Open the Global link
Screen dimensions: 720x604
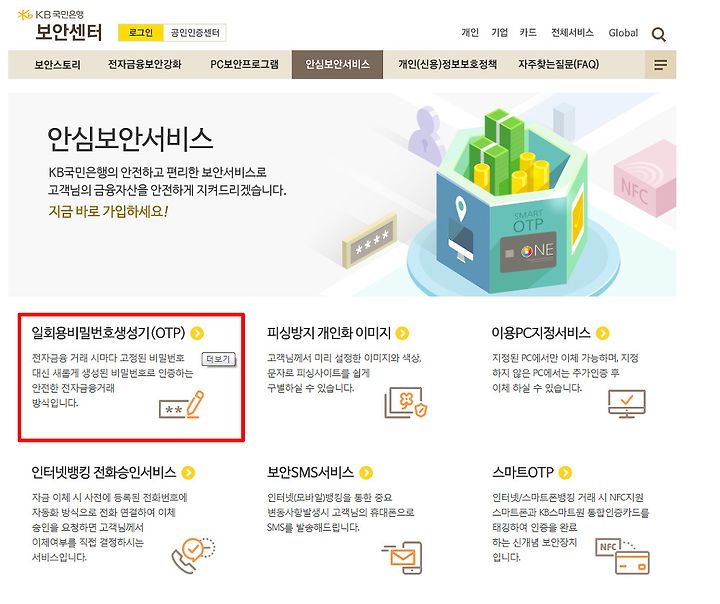[x=623, y=33]
